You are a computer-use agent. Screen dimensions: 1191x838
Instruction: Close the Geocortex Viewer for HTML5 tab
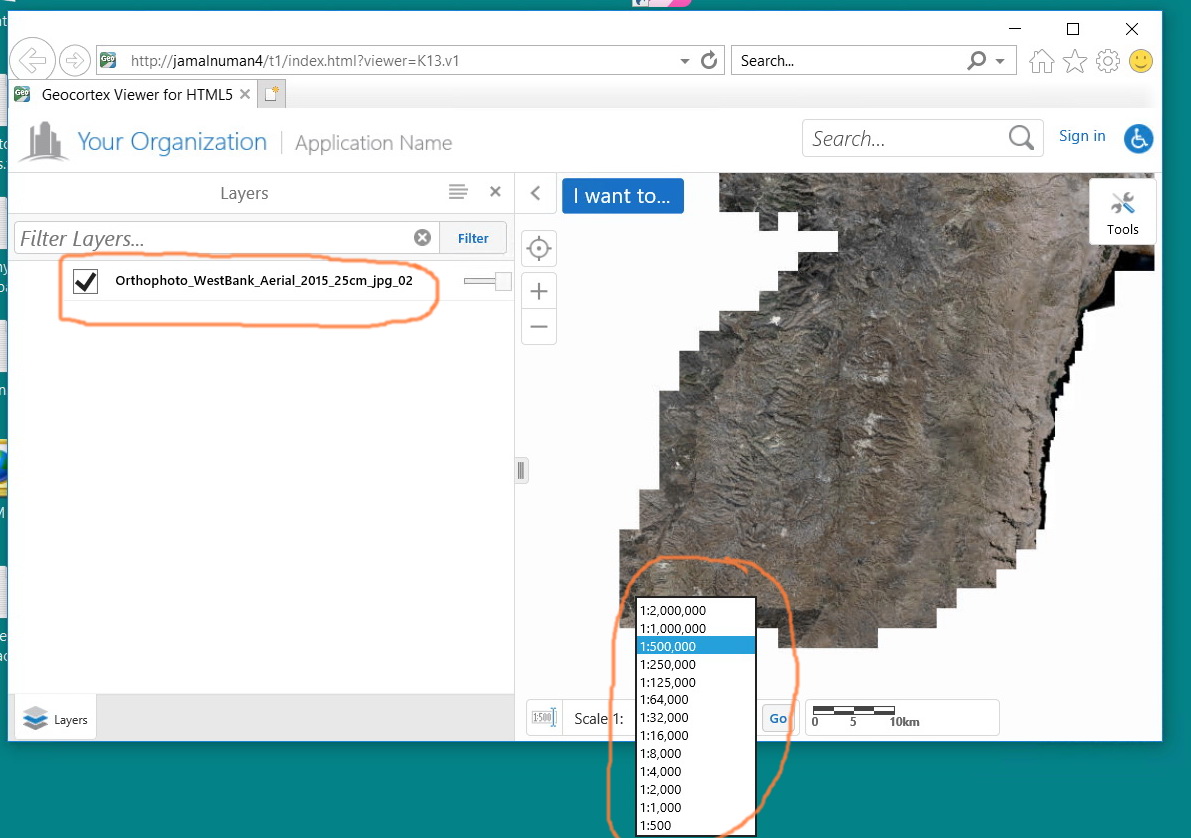click(x=245, y=94)
